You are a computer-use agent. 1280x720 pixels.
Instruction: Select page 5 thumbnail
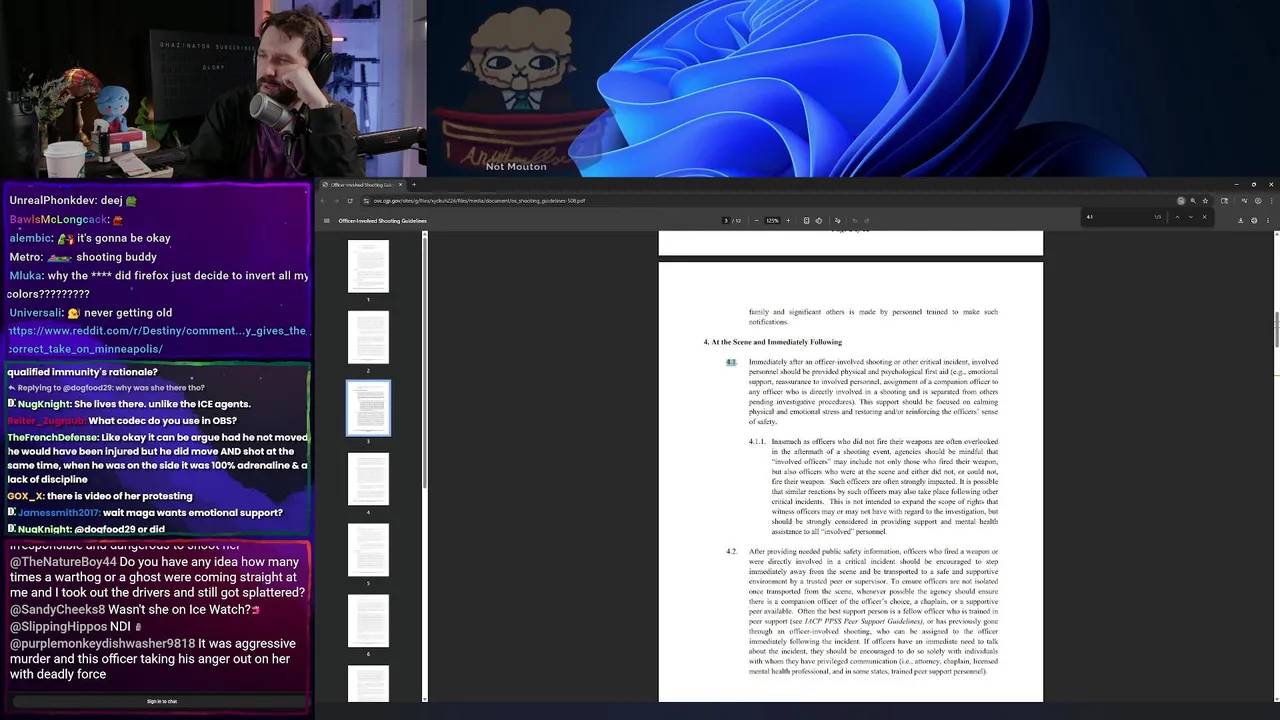368,550
